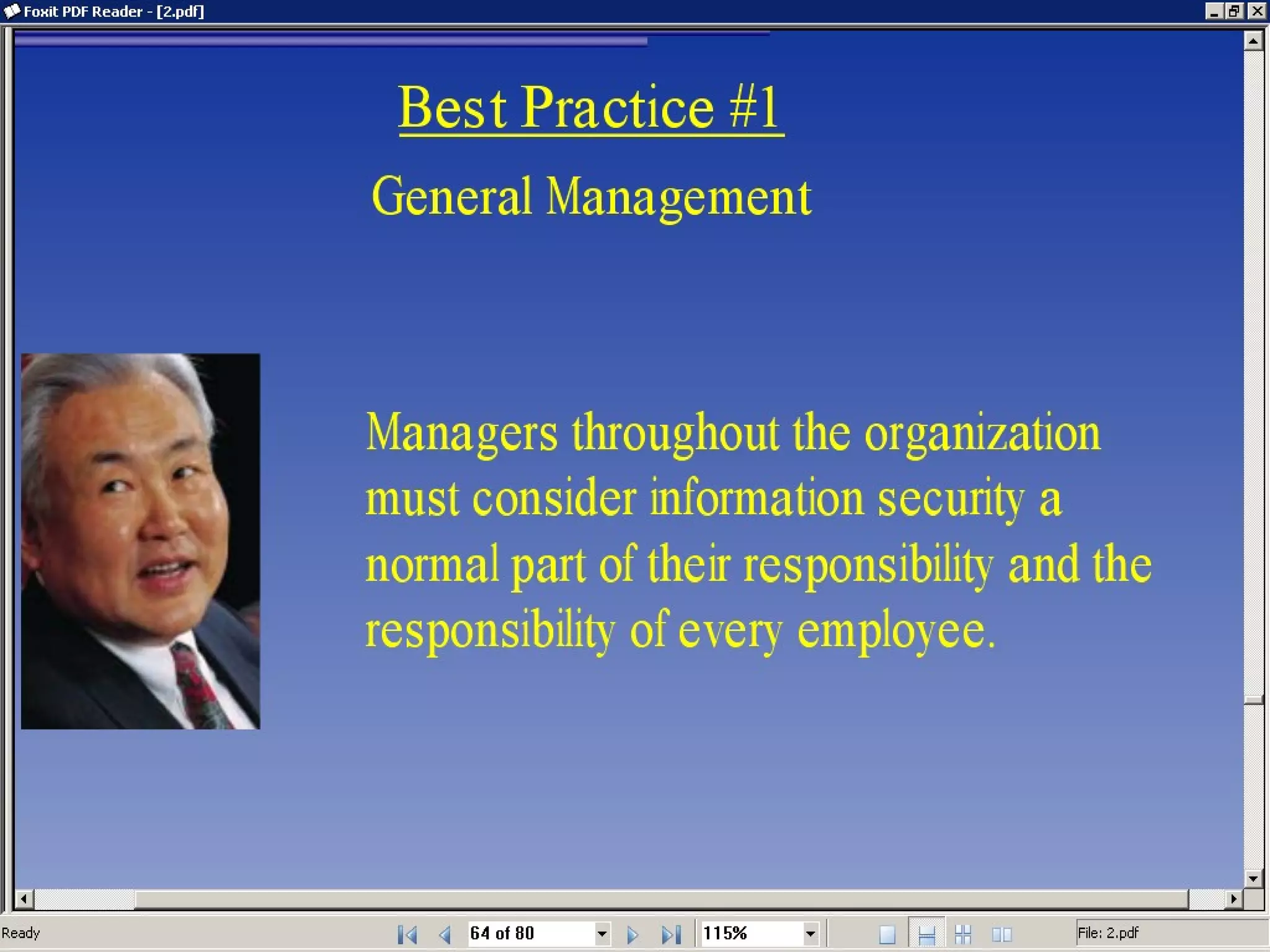Click the 'File: 2.pdf' status entry
The width and height of the screenshot is (1270, 952).
[x=1108, y=933]
